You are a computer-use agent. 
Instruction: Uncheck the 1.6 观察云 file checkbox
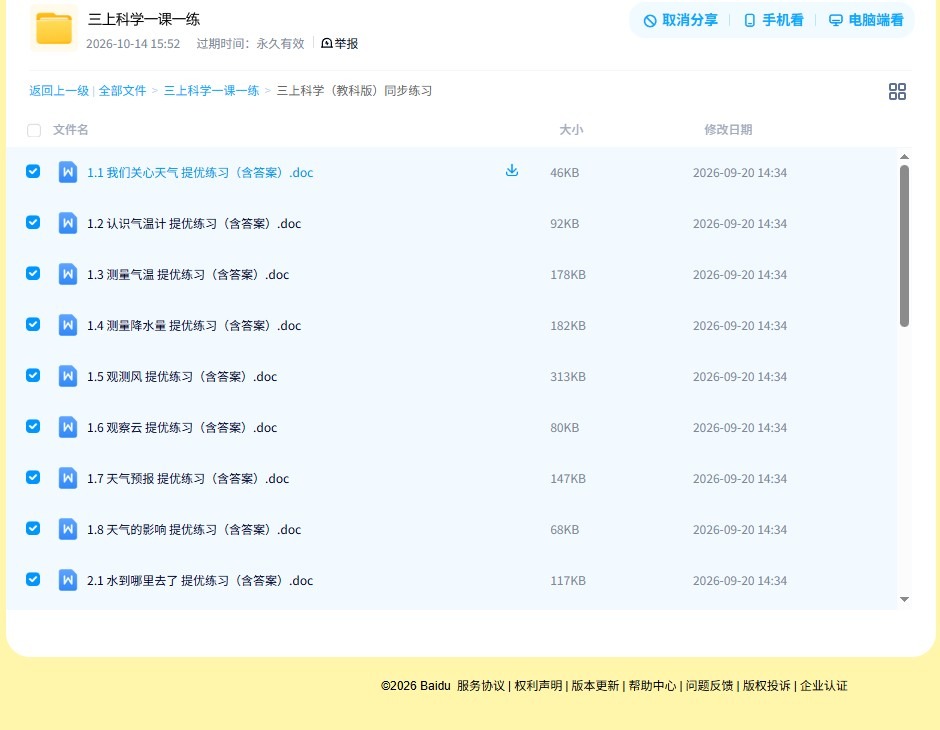point(33,426)
